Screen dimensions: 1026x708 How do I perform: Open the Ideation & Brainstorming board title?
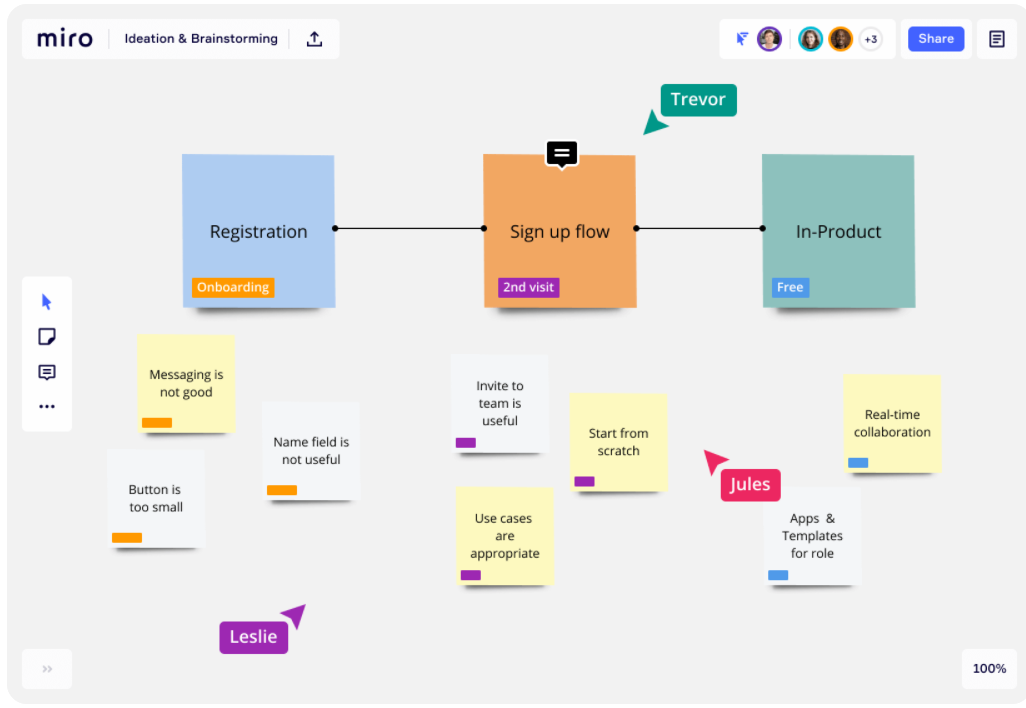coord(201,39)
